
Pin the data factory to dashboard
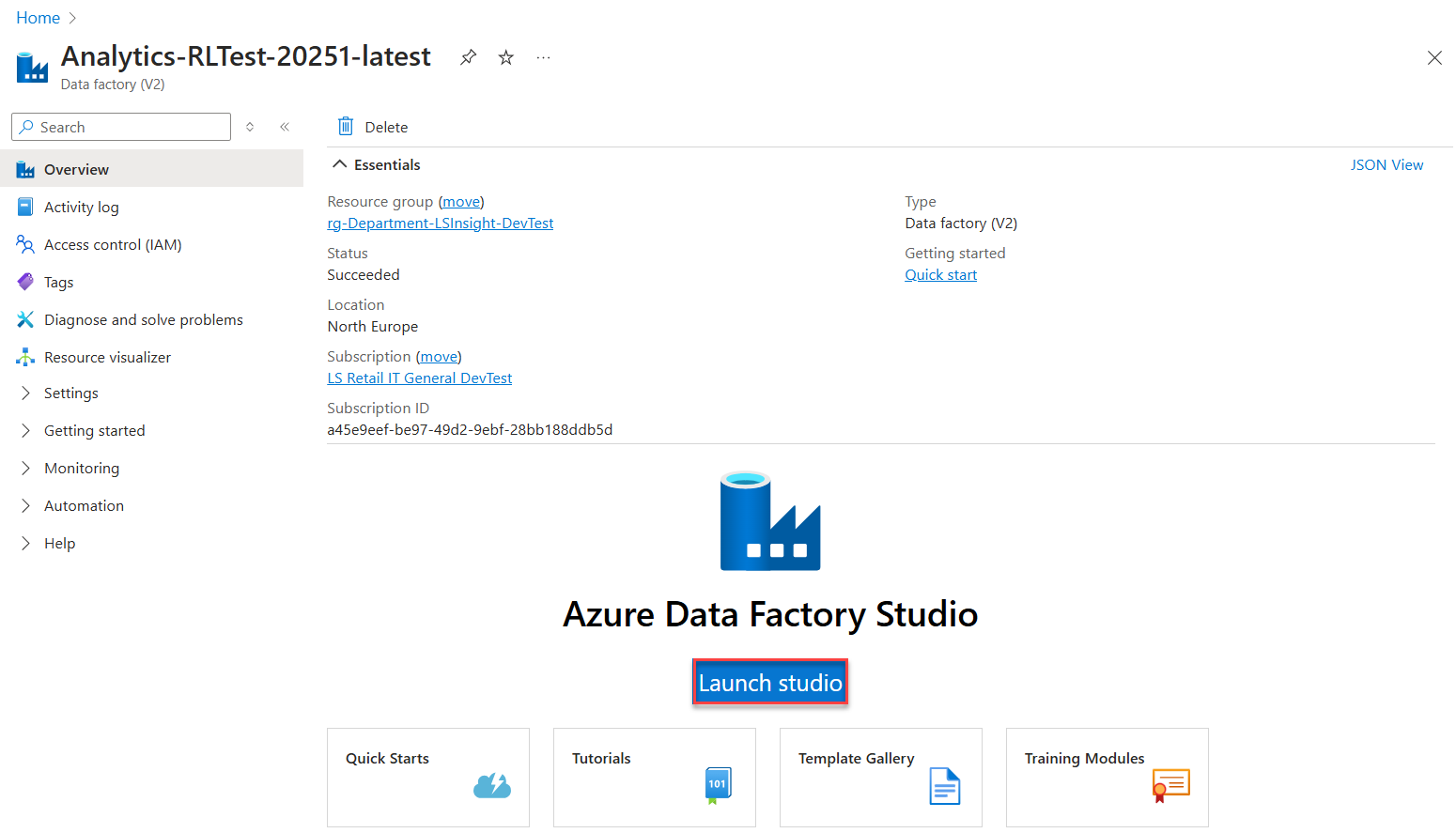click(468, 57)
